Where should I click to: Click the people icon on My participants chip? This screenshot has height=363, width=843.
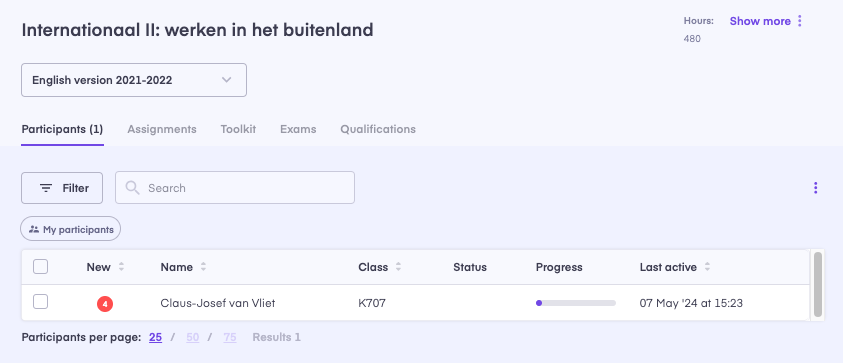pyautogui.click(x=34, y=229)
